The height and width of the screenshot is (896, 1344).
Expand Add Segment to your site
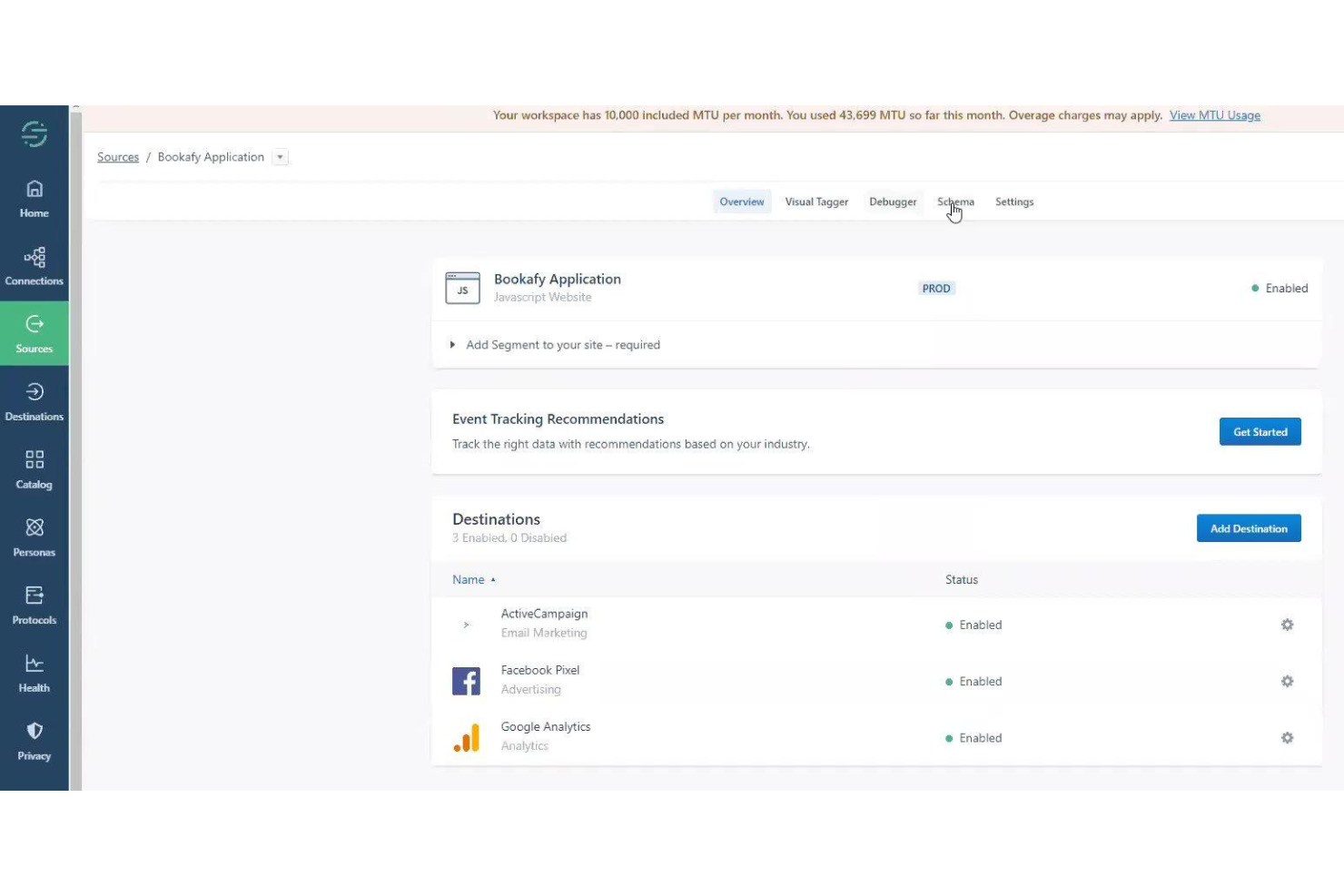(555, 345)
